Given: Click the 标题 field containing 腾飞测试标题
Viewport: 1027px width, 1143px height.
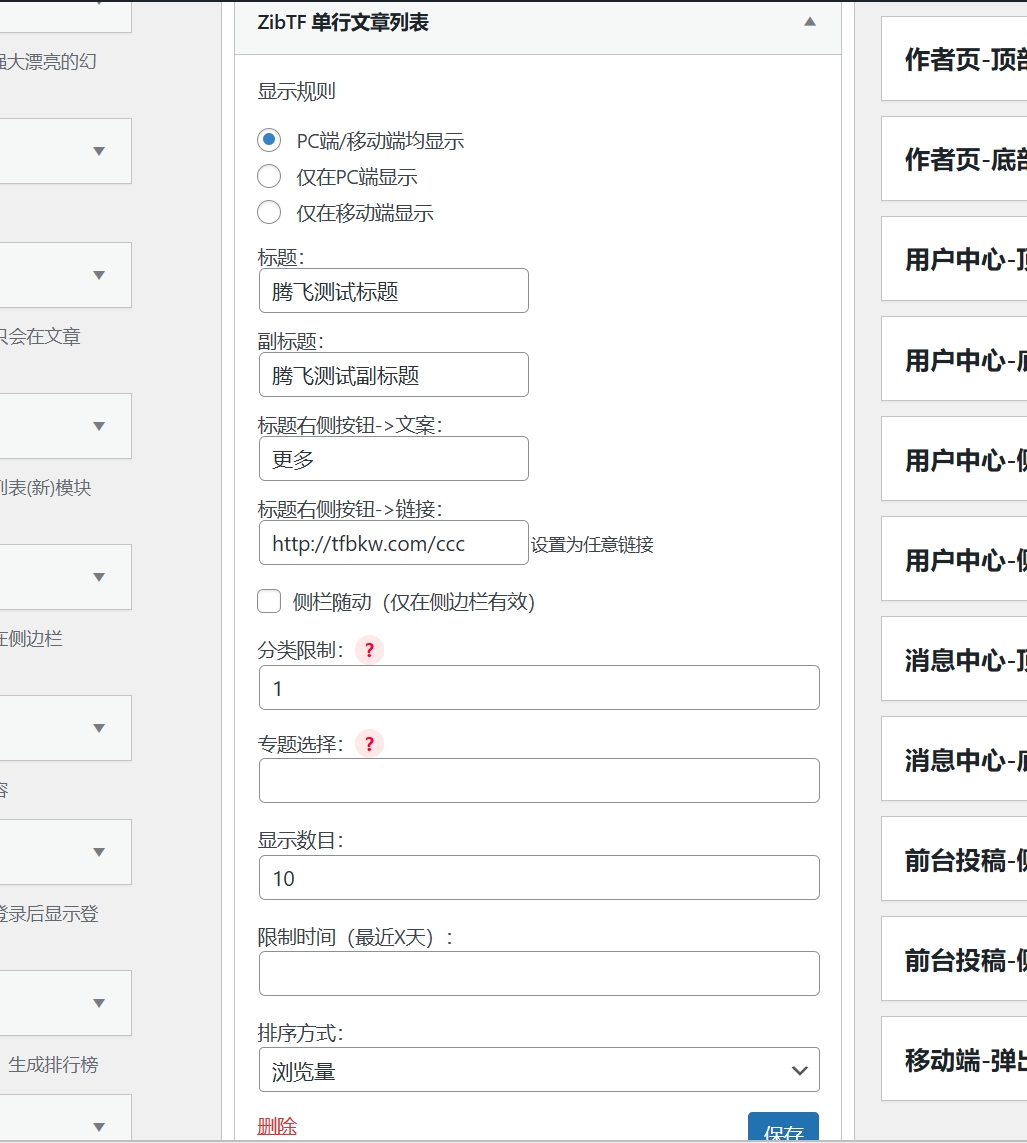Looking at the screenshot, I should (x=393, y=290).
